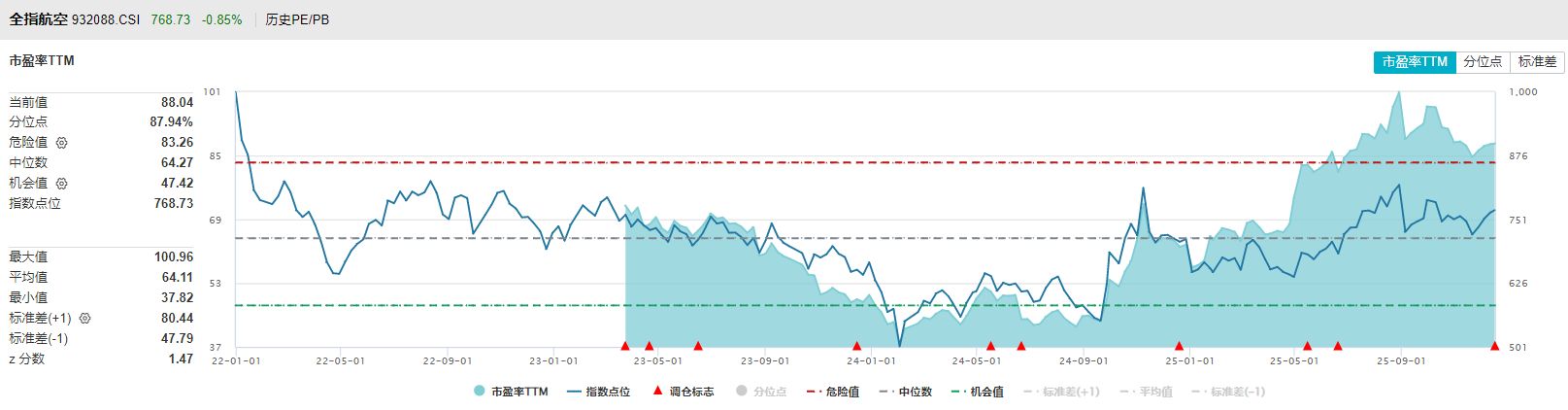Select red triangle marker just before 25-01-01

tap(1179, 345)
